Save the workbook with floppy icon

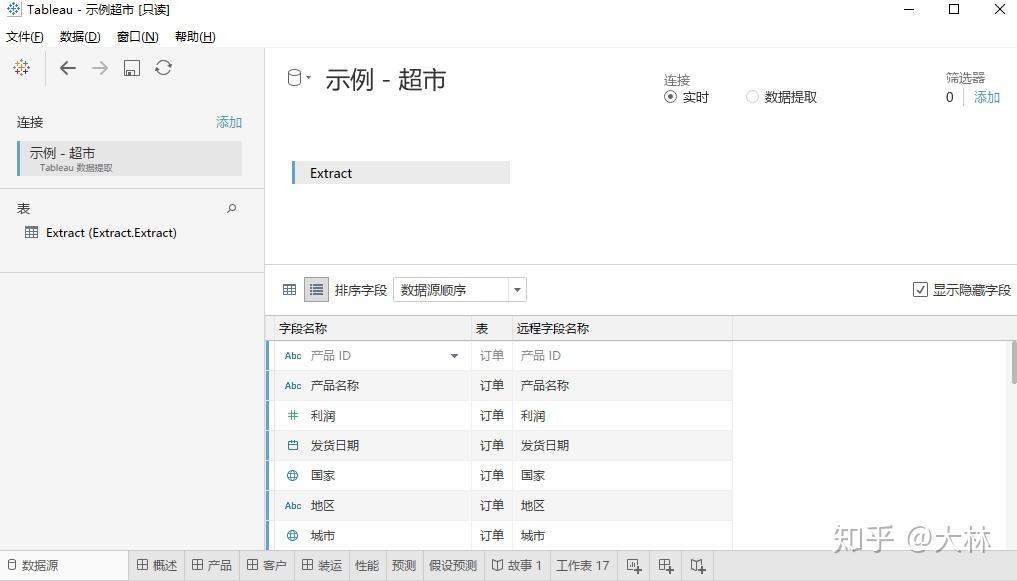click(x=132, y=68)
